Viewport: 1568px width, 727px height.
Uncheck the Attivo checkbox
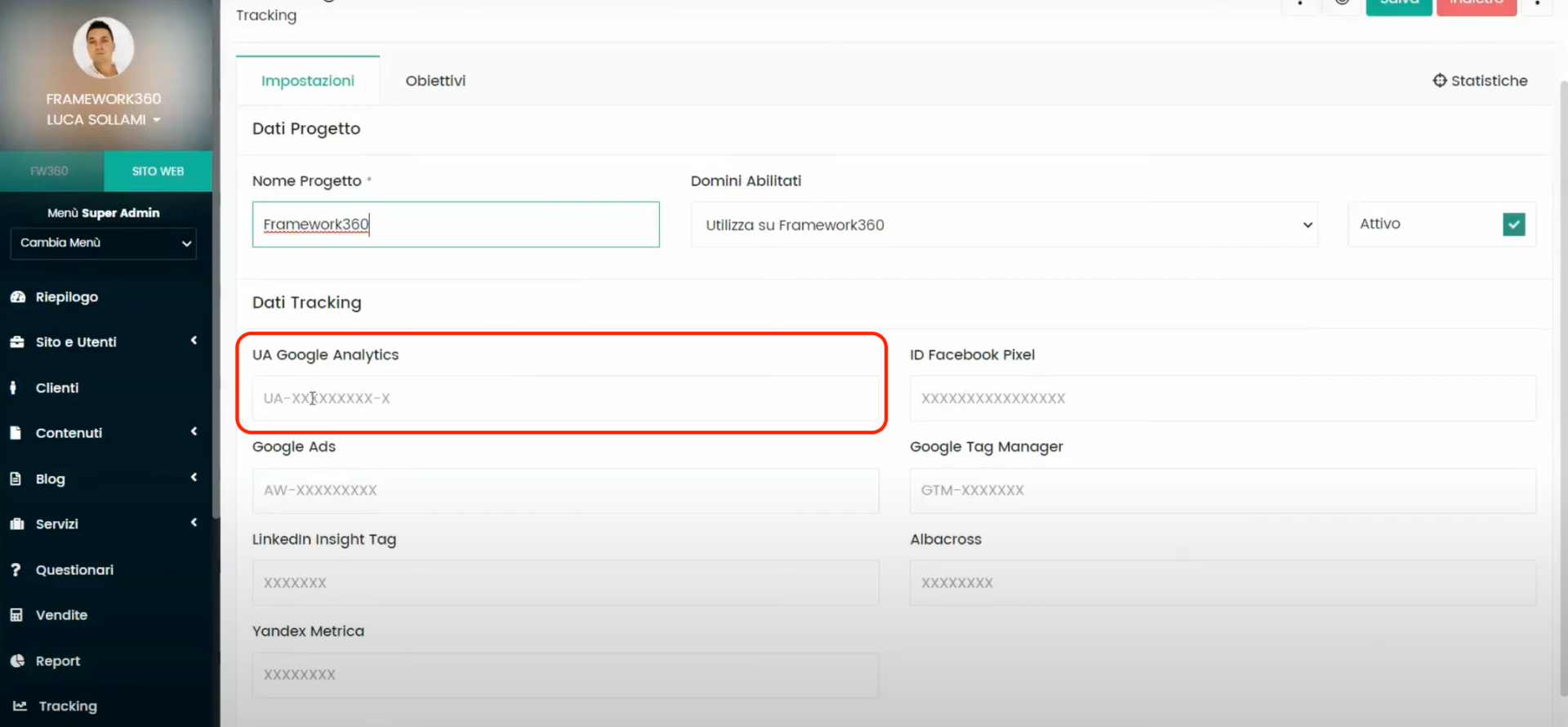[1513, 225]
